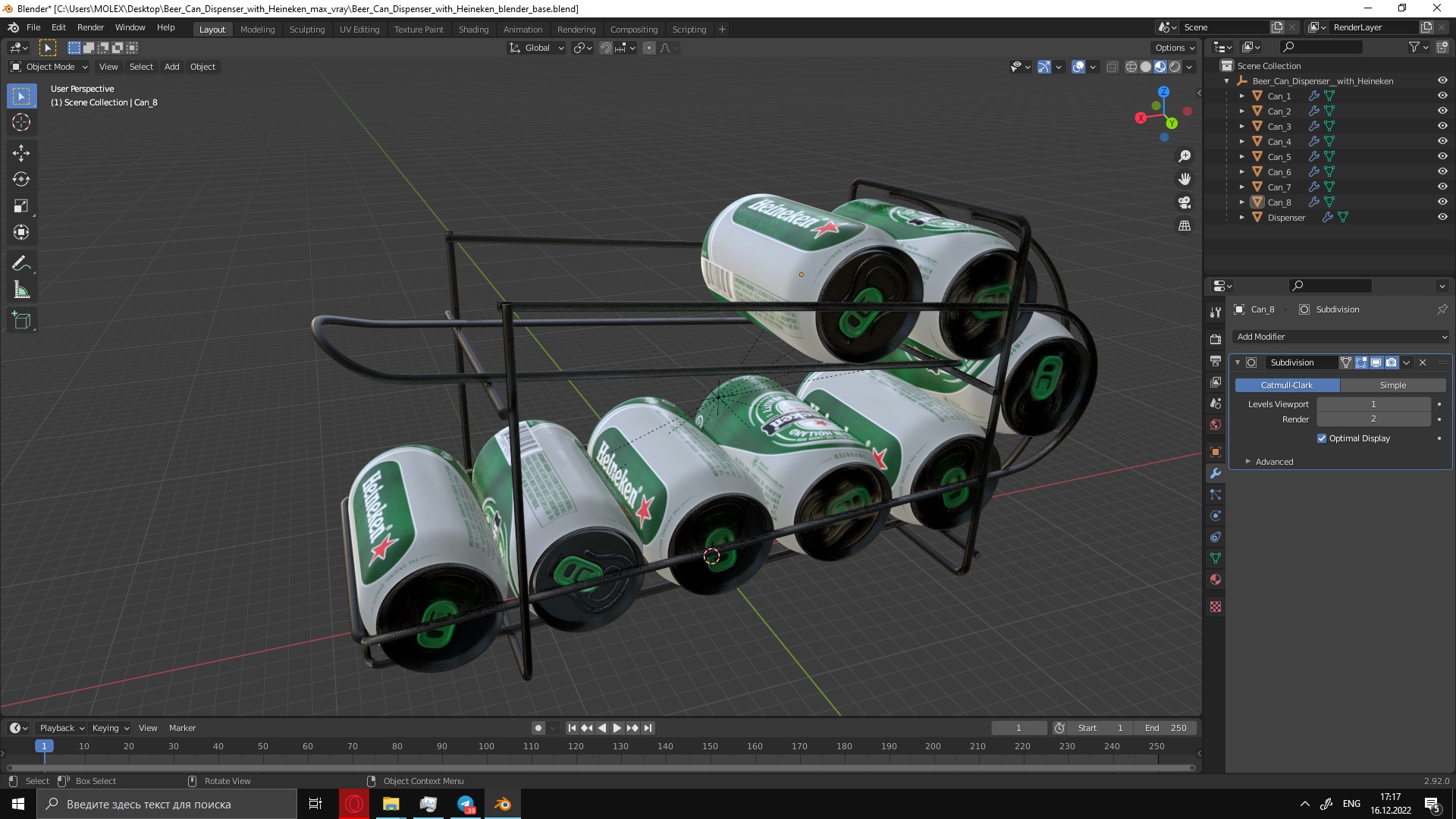The image size is (1456, 819).
Task: Adjust the Levels Viewport value field
Action: [x=1373, y=404]
